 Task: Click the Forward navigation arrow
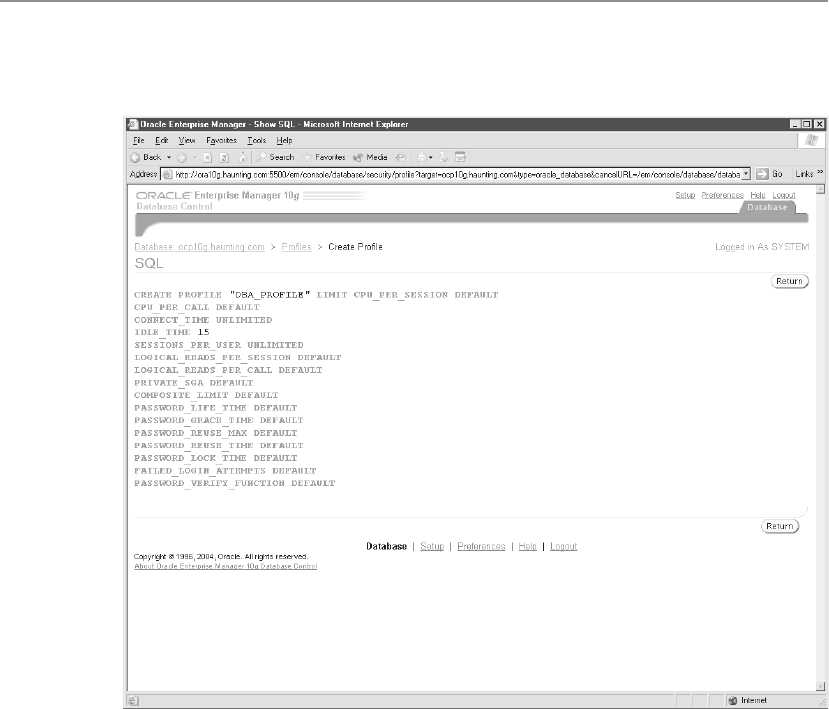point(182,158)
